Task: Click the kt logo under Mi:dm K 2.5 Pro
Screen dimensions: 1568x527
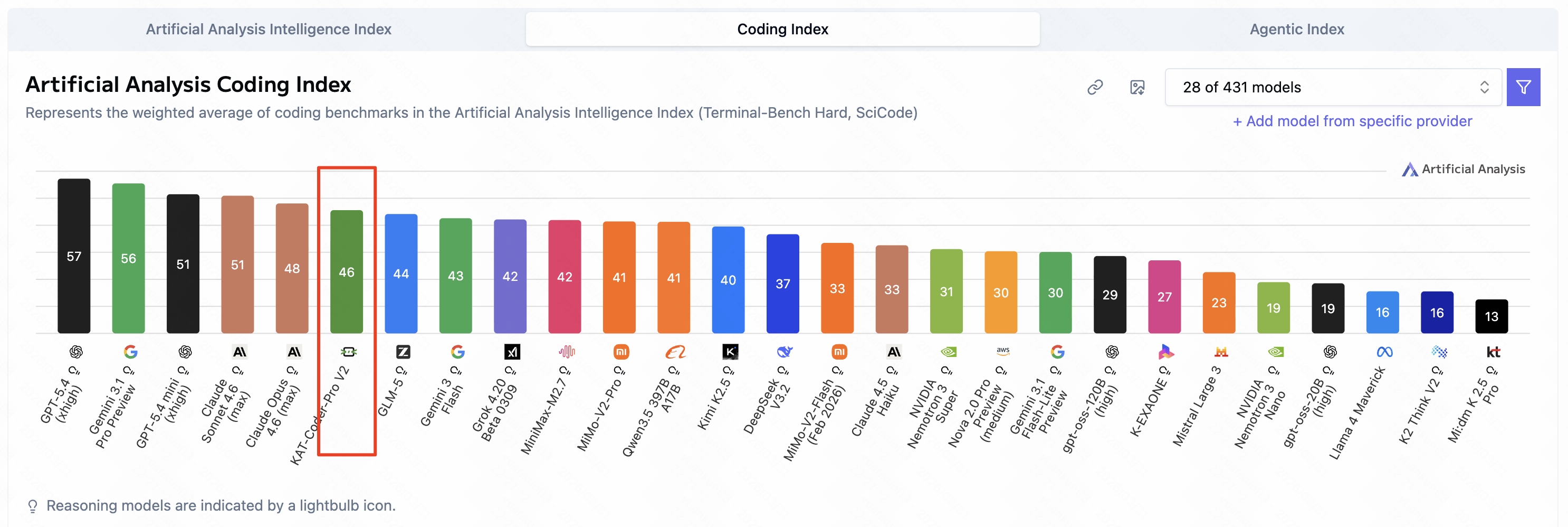Action: (1493, 352)
